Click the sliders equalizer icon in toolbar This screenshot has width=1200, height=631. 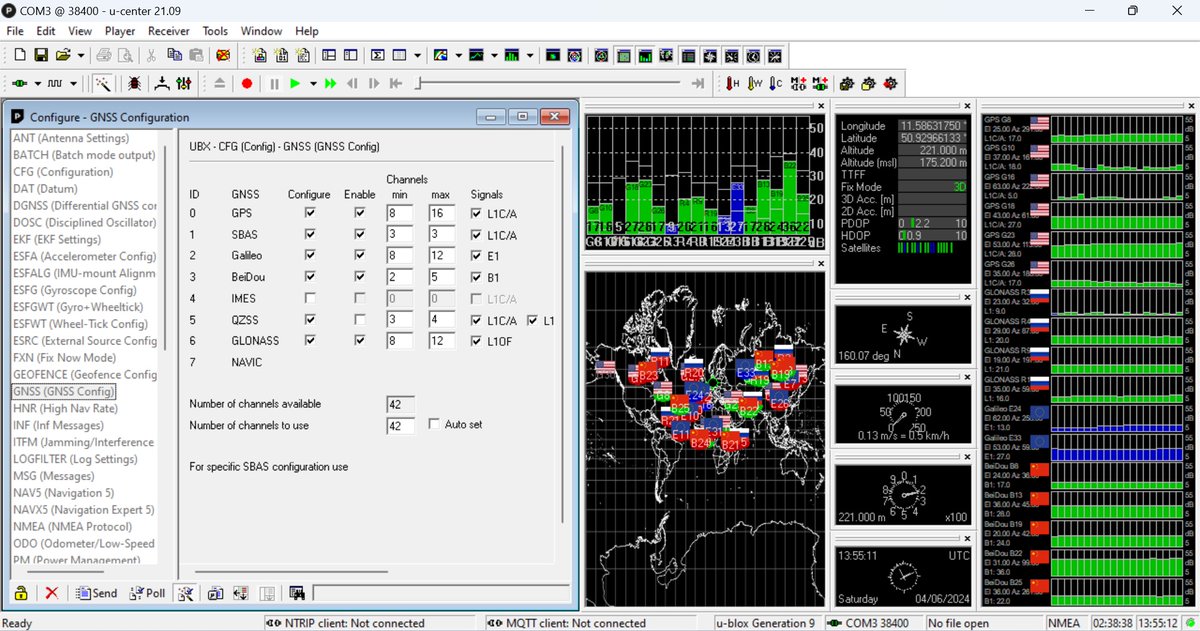click(183, 84)
